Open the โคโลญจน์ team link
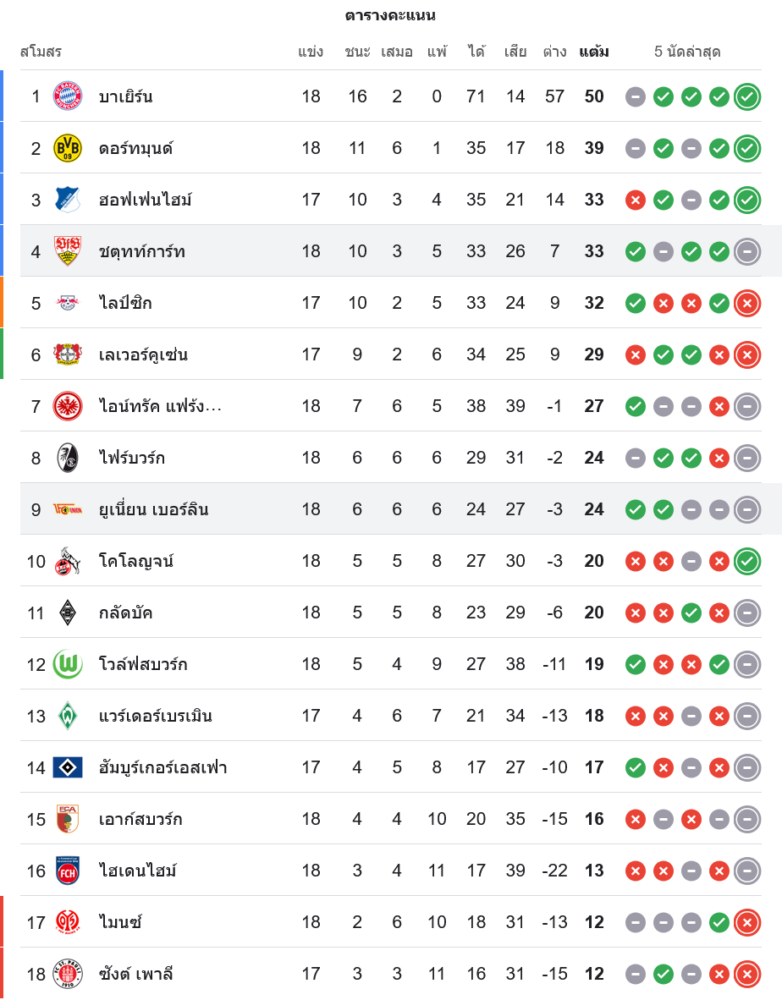The height and width of the screenshot is (1000, 782). pyautogui.click(x=137, y=561)
